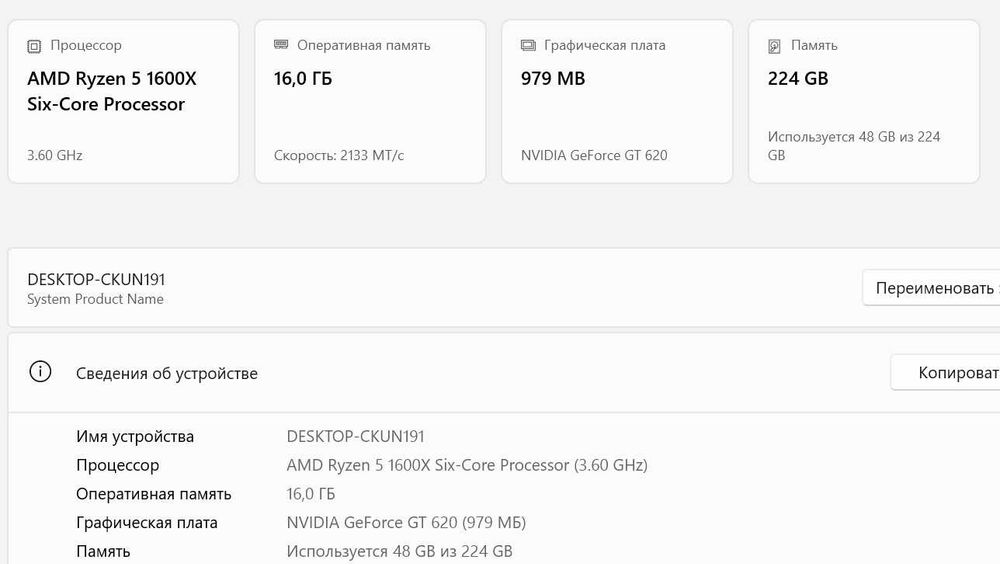Click the info circle icon

coord(40,371)
